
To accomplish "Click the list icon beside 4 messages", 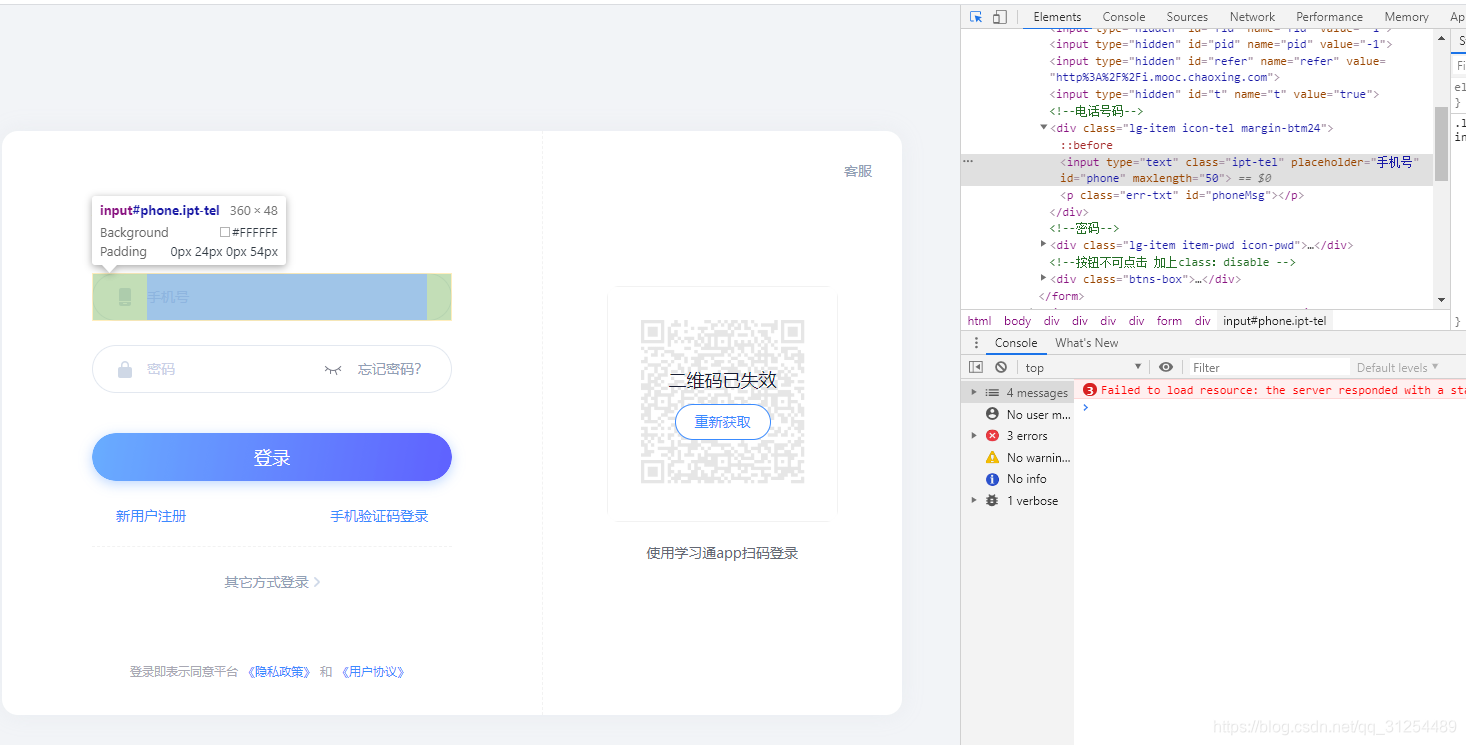I will (x=992, y=393).
